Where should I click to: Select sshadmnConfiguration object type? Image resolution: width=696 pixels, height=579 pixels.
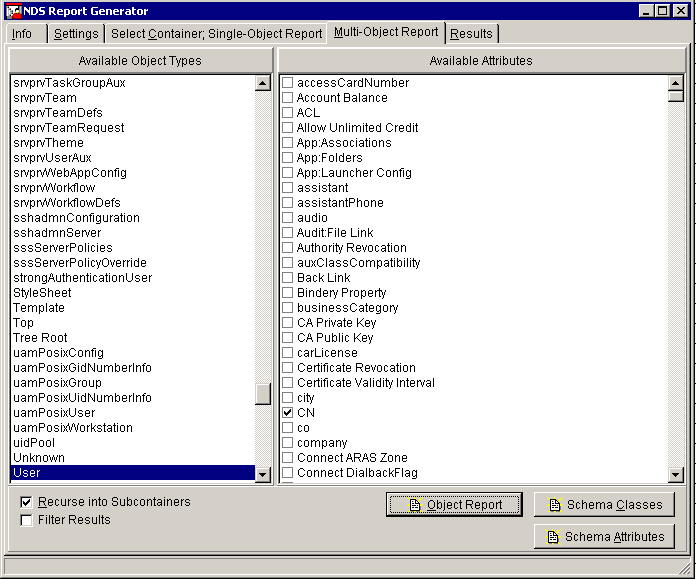(133, 218)
